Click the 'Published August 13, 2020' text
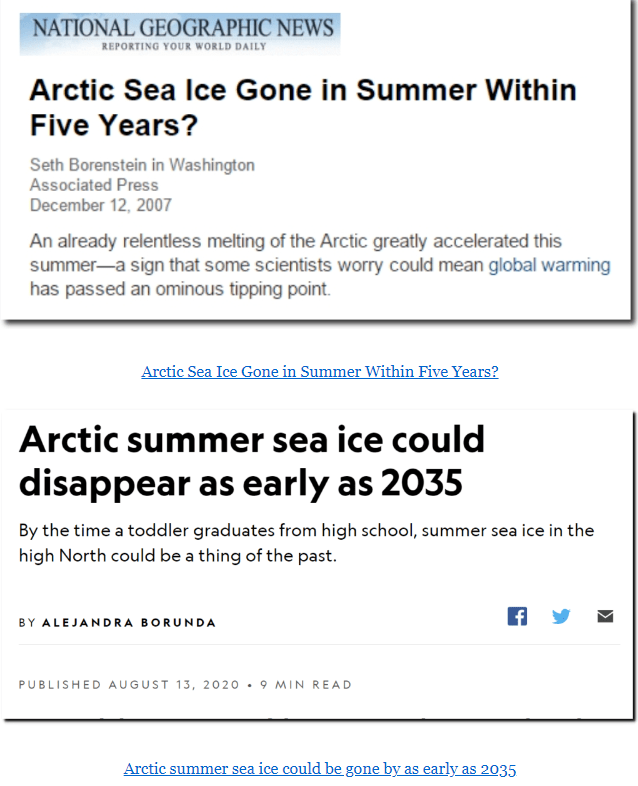Viewport: 638px width, 786px height. click(129, 685)
